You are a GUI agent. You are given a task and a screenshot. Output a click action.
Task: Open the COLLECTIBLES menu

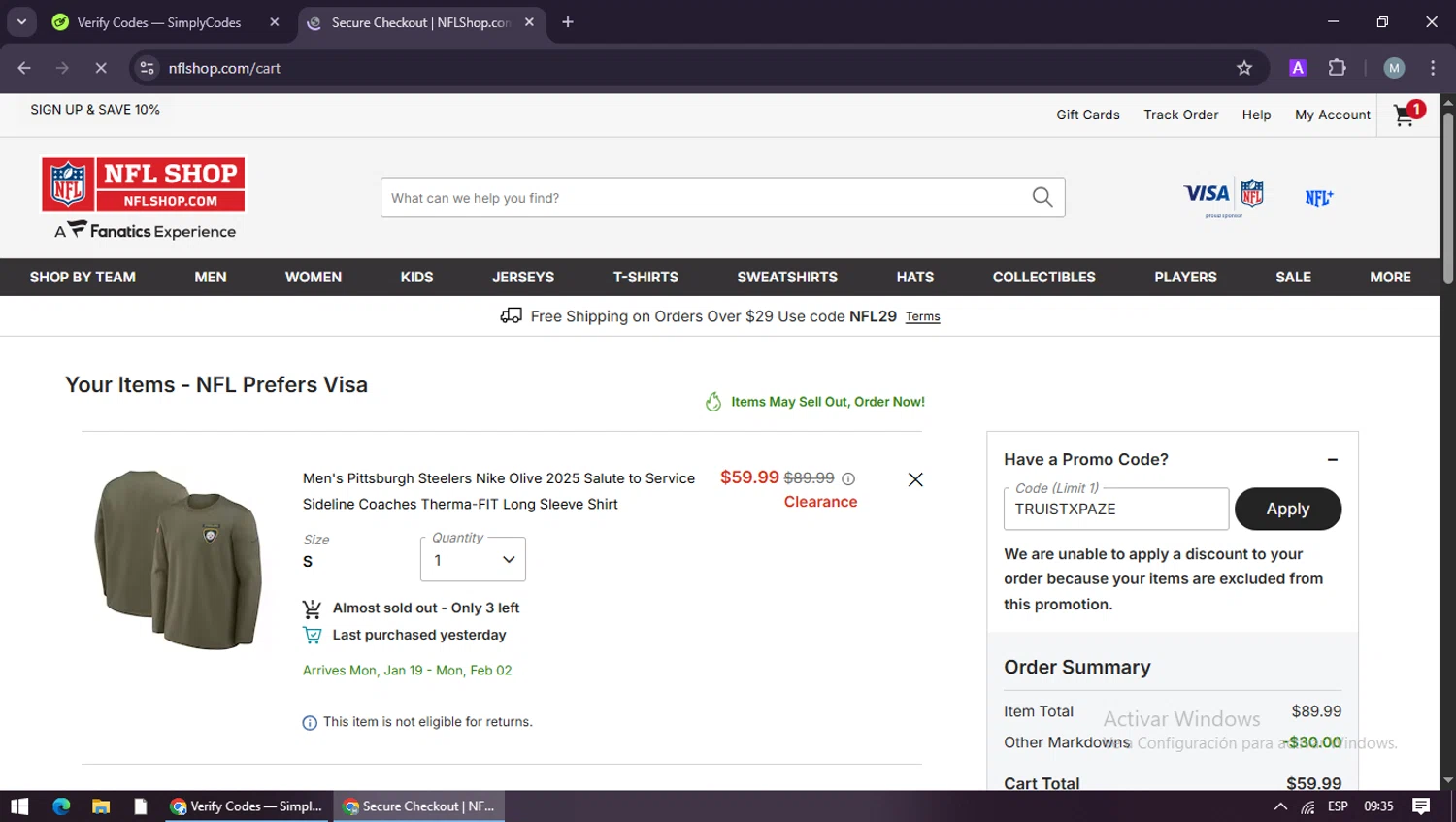[1044, 278]
